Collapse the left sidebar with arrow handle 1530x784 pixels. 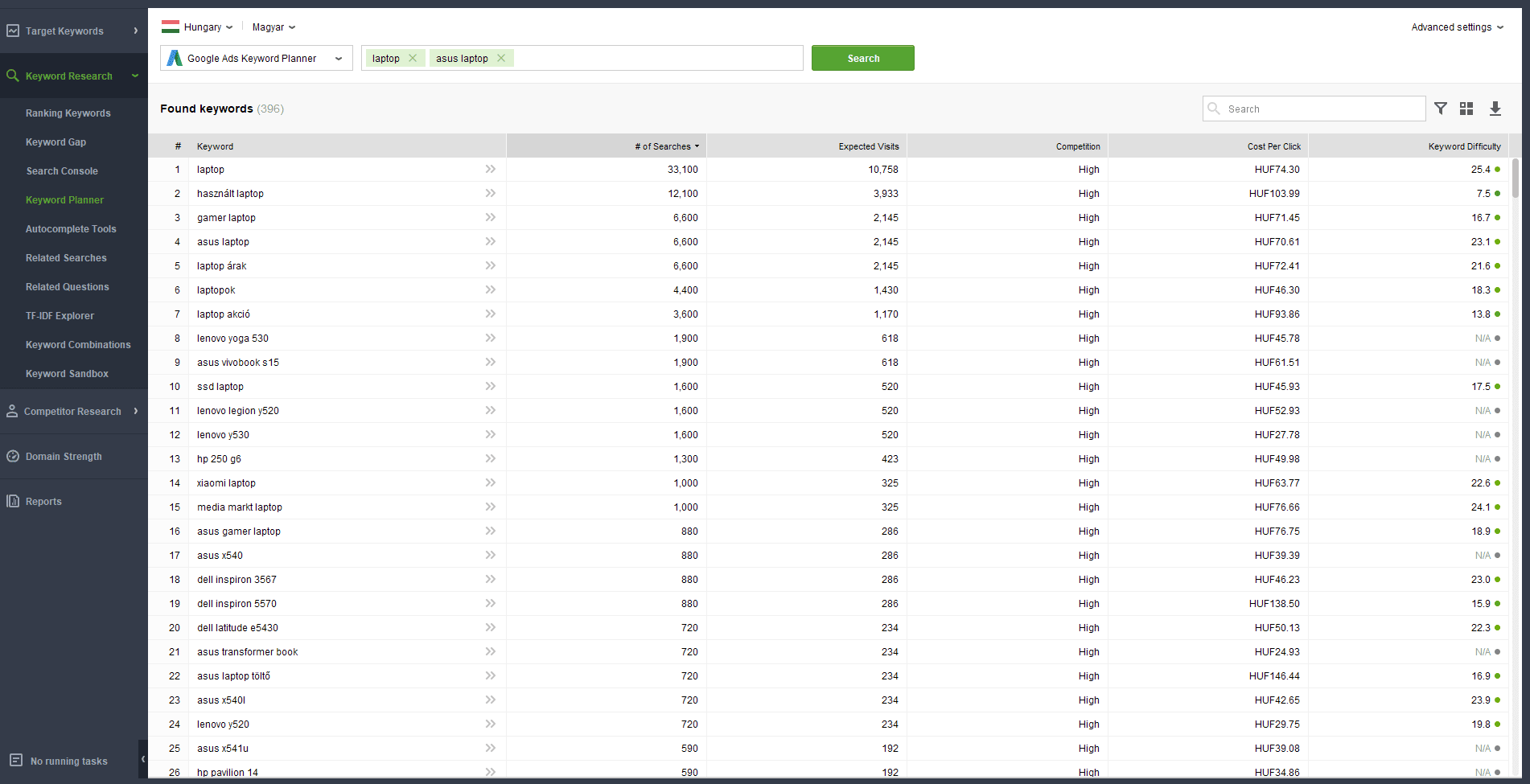pyautogui.click(x=143, y=759)
